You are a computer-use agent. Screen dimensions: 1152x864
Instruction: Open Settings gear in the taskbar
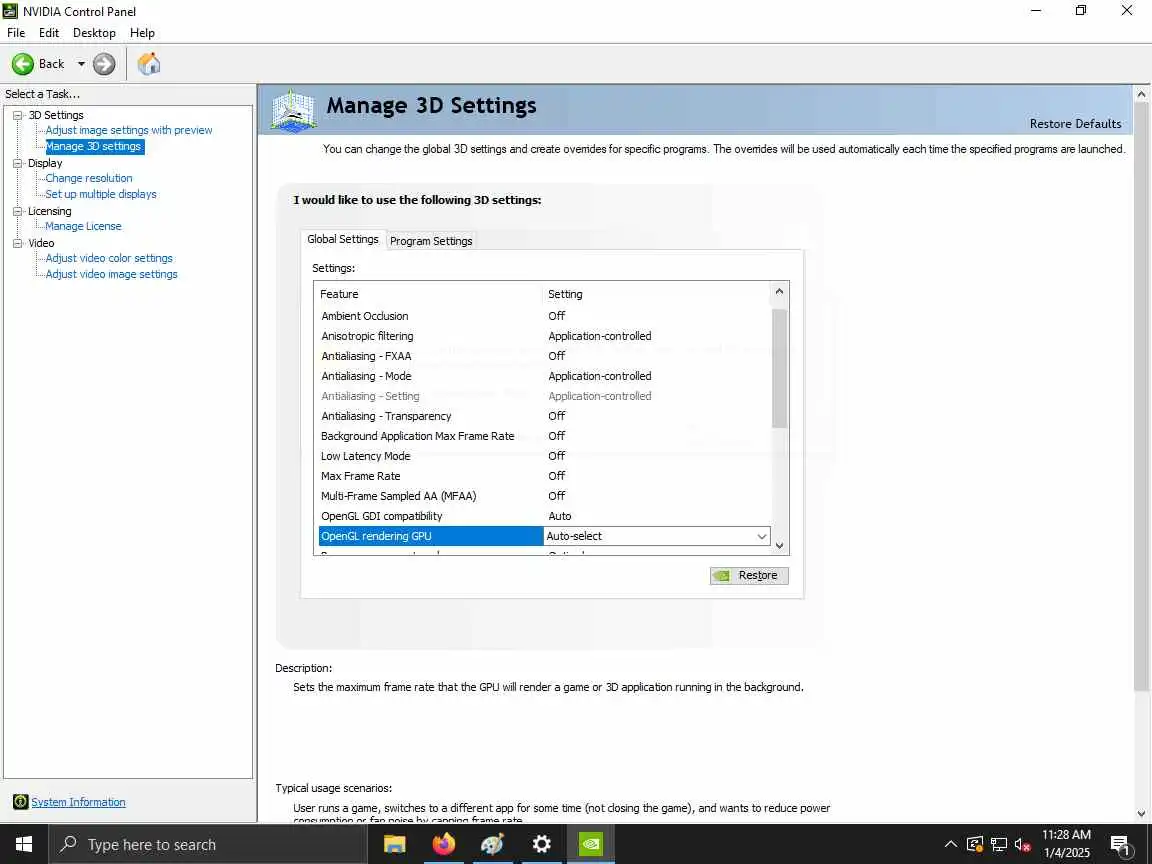541,844
